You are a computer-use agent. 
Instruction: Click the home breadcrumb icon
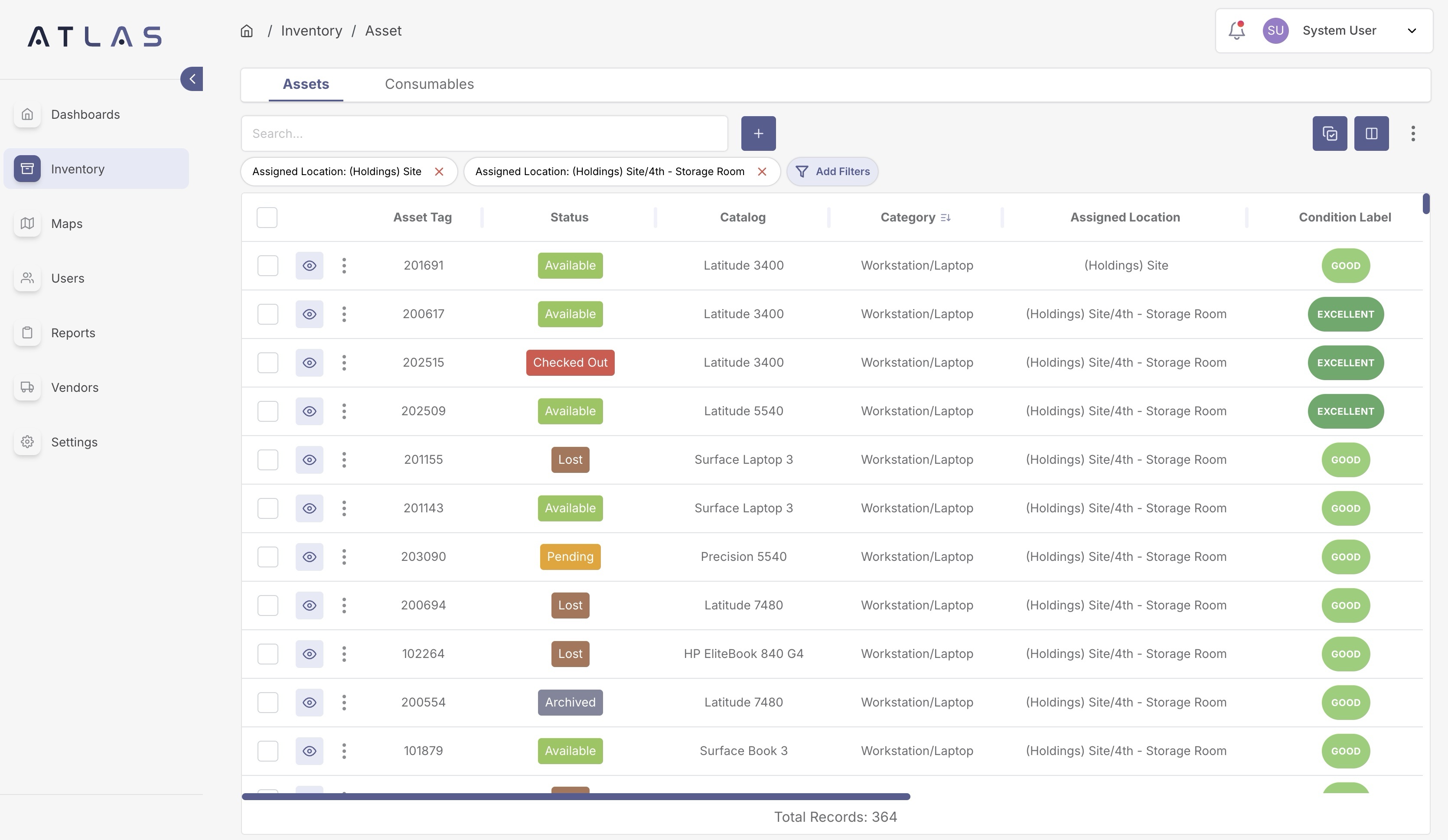point(247,31)
